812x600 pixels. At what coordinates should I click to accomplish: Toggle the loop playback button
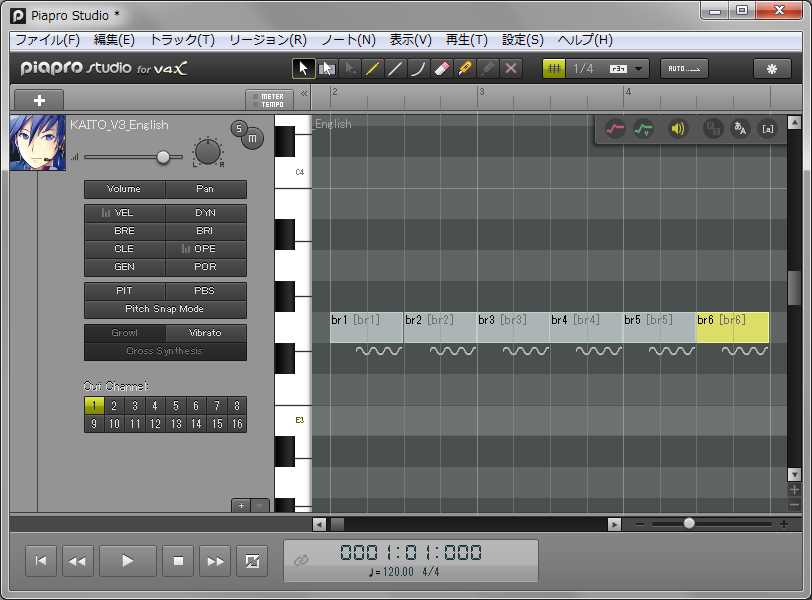point(252,561)
